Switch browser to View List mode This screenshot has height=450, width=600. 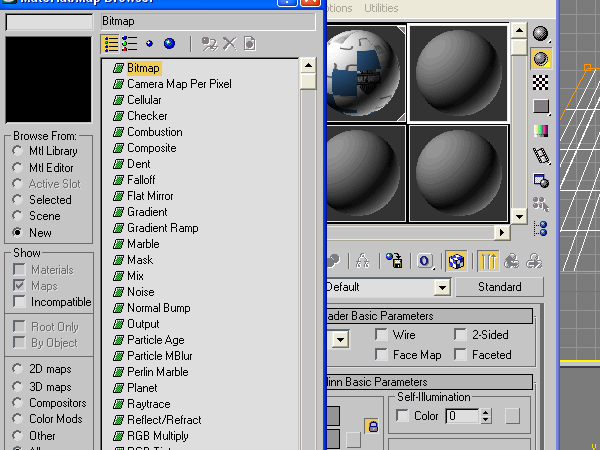pyautogui.click(x=111, y=44)
